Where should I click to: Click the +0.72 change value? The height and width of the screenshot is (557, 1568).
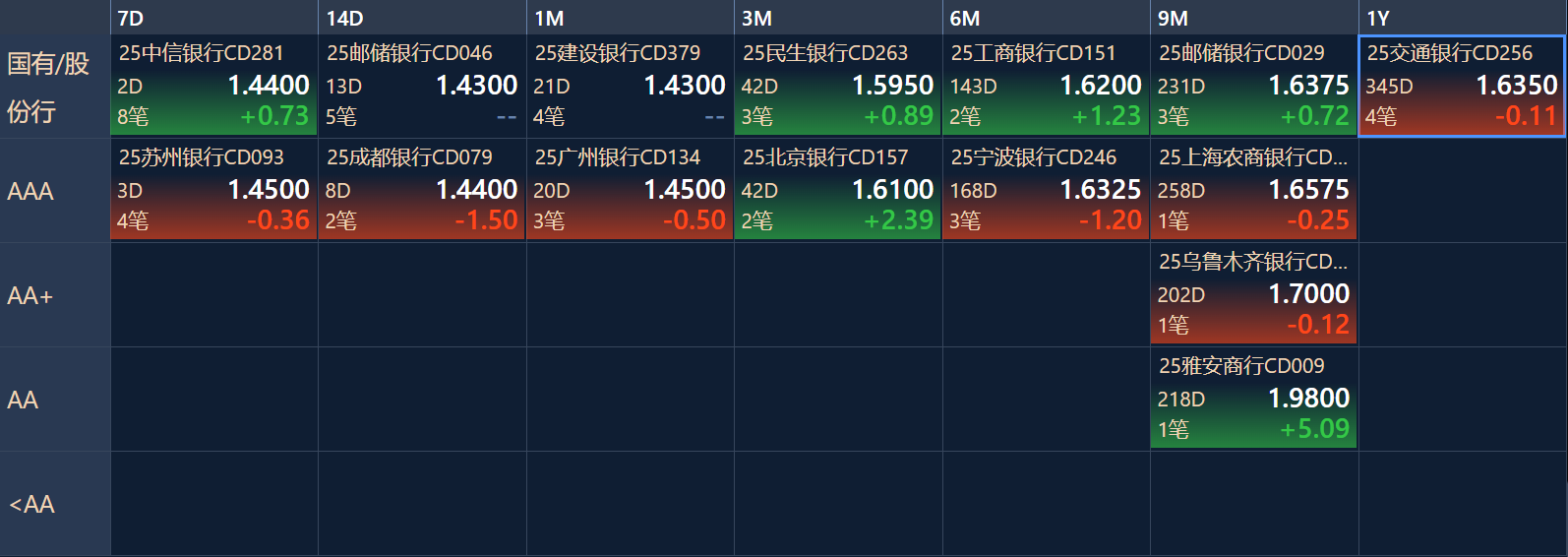click(x=1315, y=116)
